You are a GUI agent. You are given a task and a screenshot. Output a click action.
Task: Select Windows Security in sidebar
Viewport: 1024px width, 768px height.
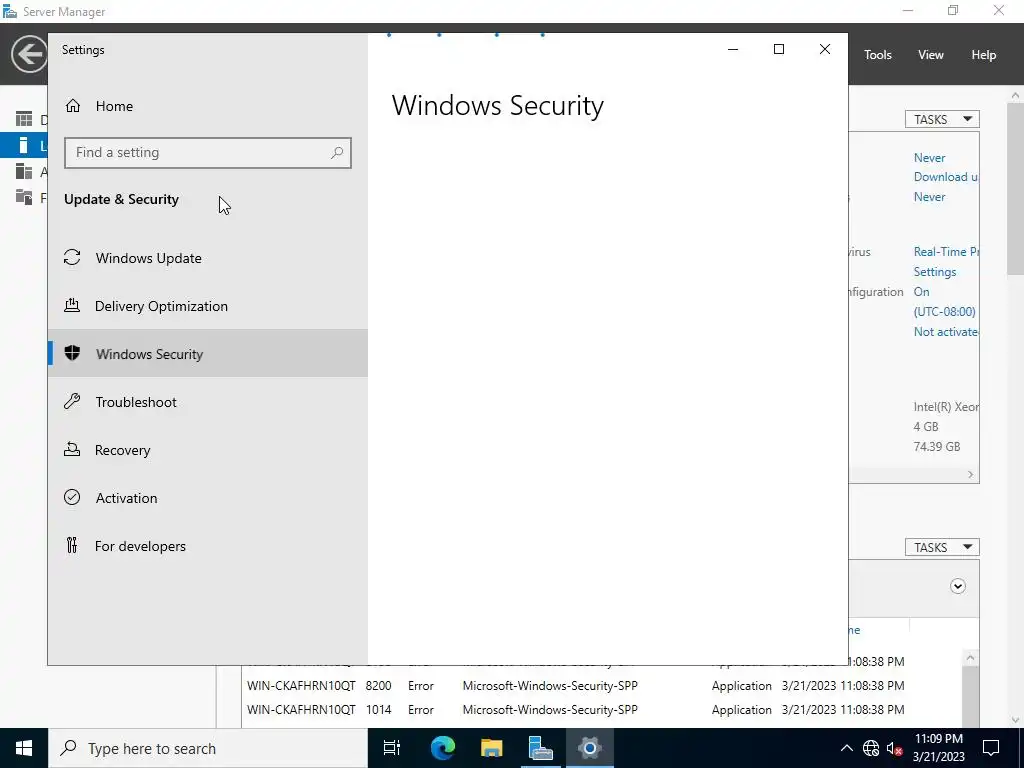(208, 353)
